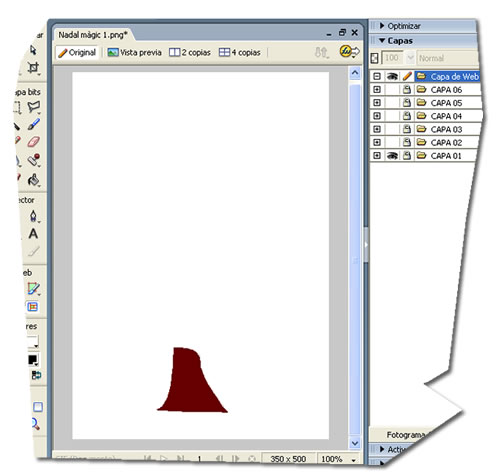Viewport: 500px width, 476px height.
Task: Select the Zoom magnifier tool
Action: [35, 424]
